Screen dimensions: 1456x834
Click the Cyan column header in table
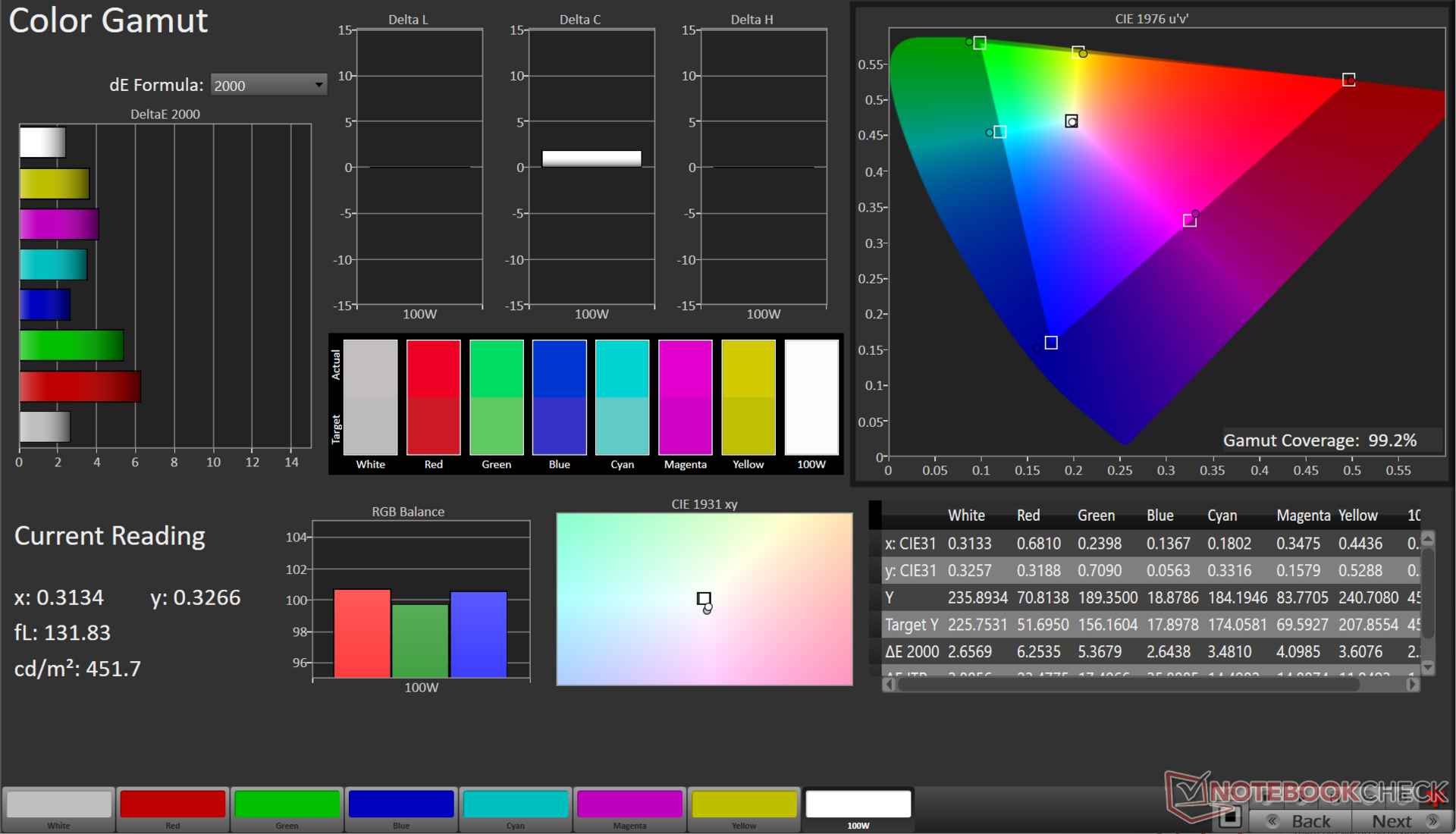click(1222, 516)
